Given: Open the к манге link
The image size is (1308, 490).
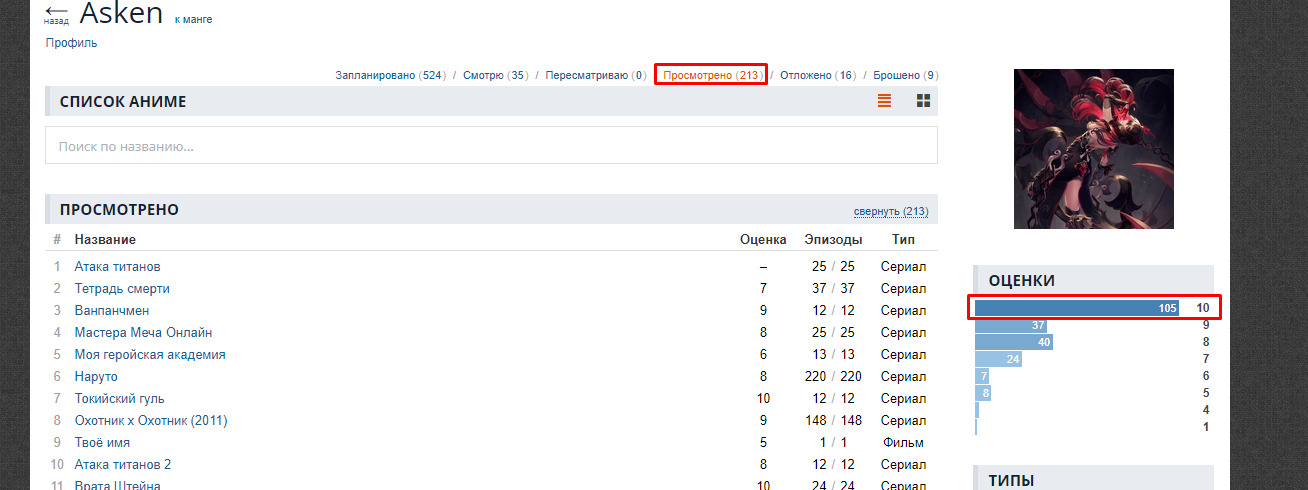Looking at the screenshot, I should tap(193, 19).
